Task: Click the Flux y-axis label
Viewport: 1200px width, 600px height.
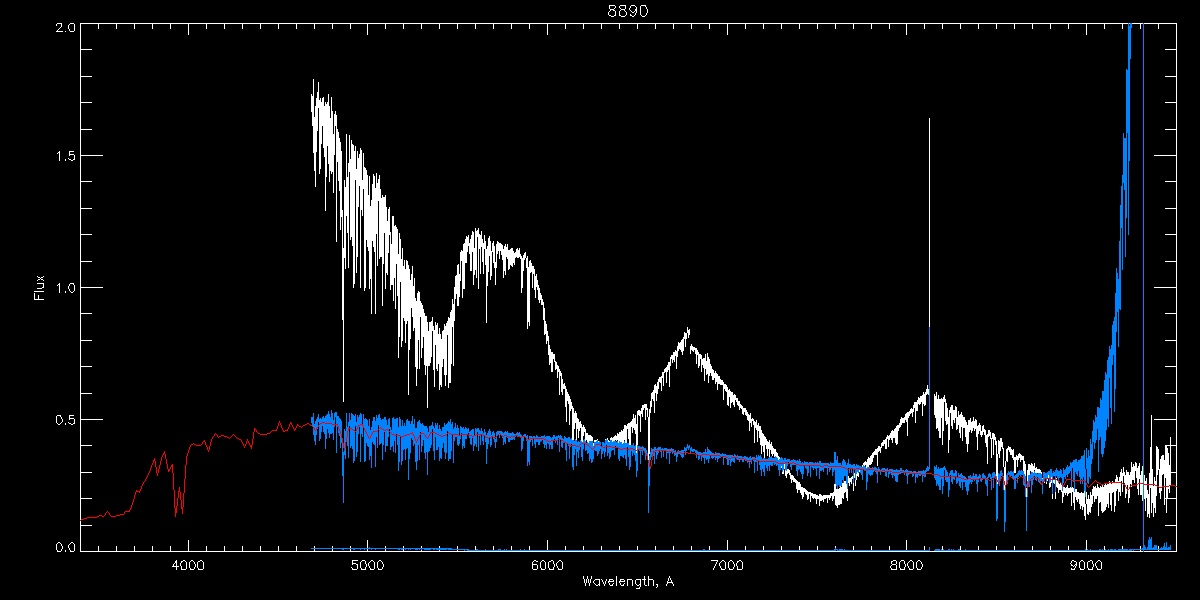Action: click(40, 287)
